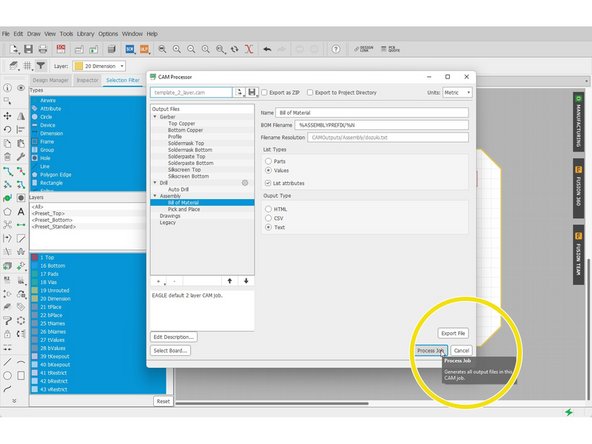Click the Print icon in main toolbar

43,49
